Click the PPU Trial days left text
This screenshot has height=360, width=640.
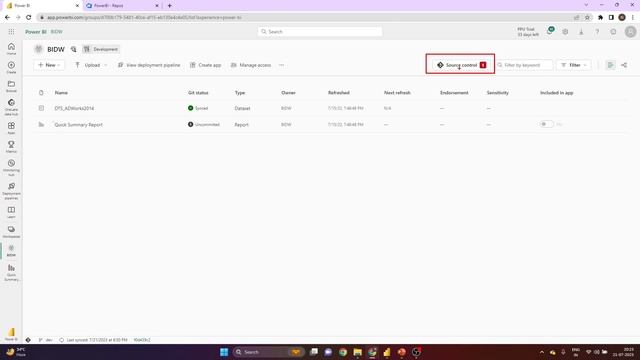(x=528, y=32)
